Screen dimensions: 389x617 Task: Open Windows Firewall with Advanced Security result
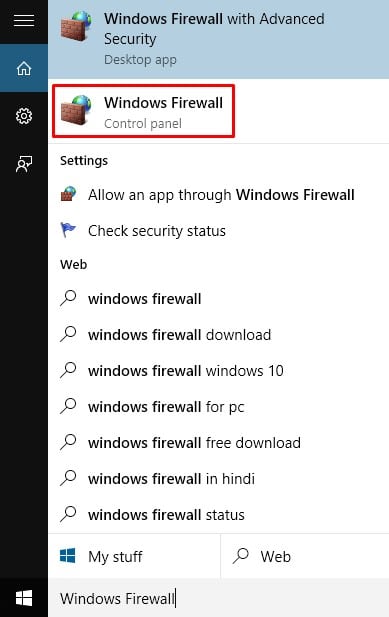point(218,39)
